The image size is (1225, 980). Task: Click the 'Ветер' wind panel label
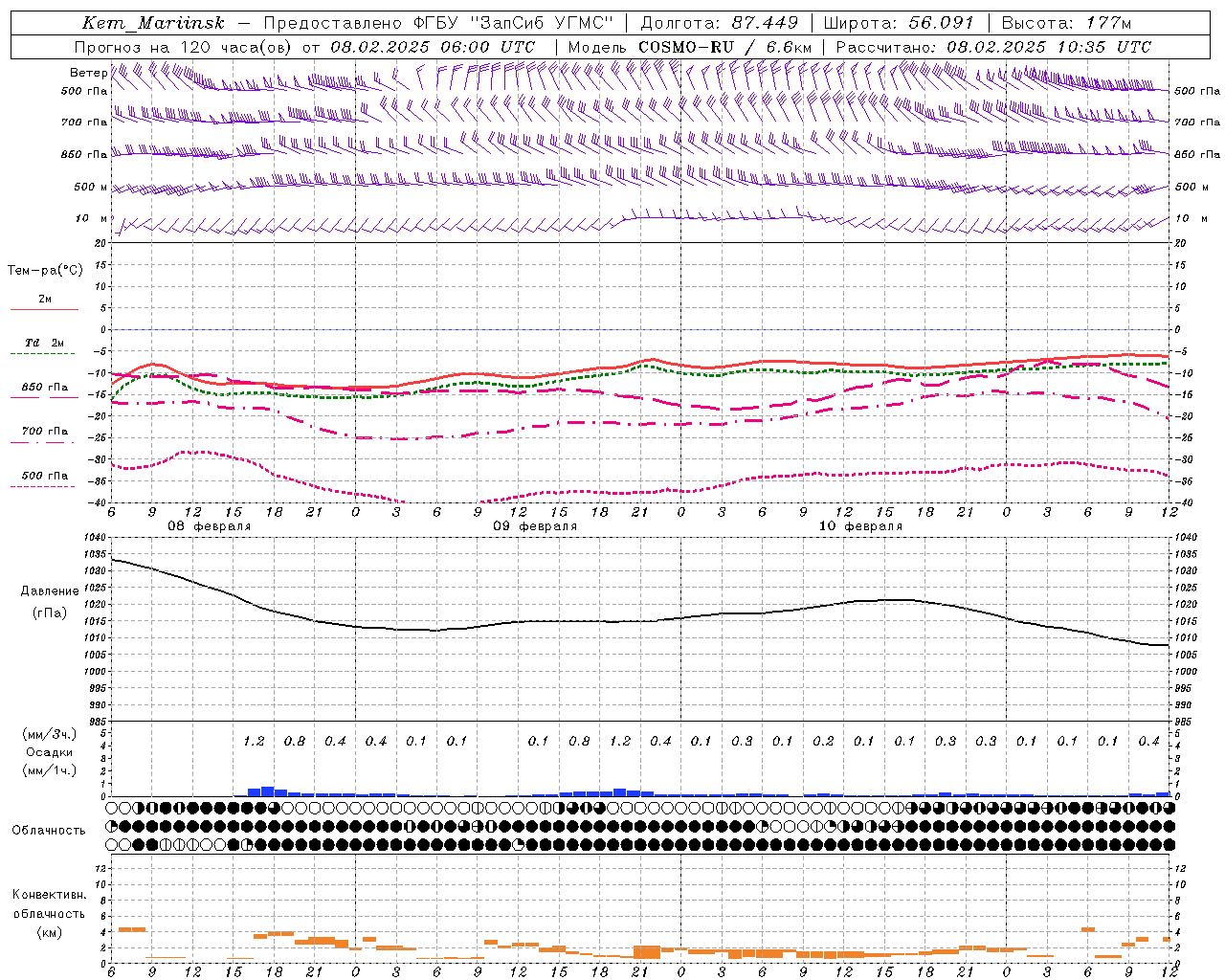[x=88, y=73]
